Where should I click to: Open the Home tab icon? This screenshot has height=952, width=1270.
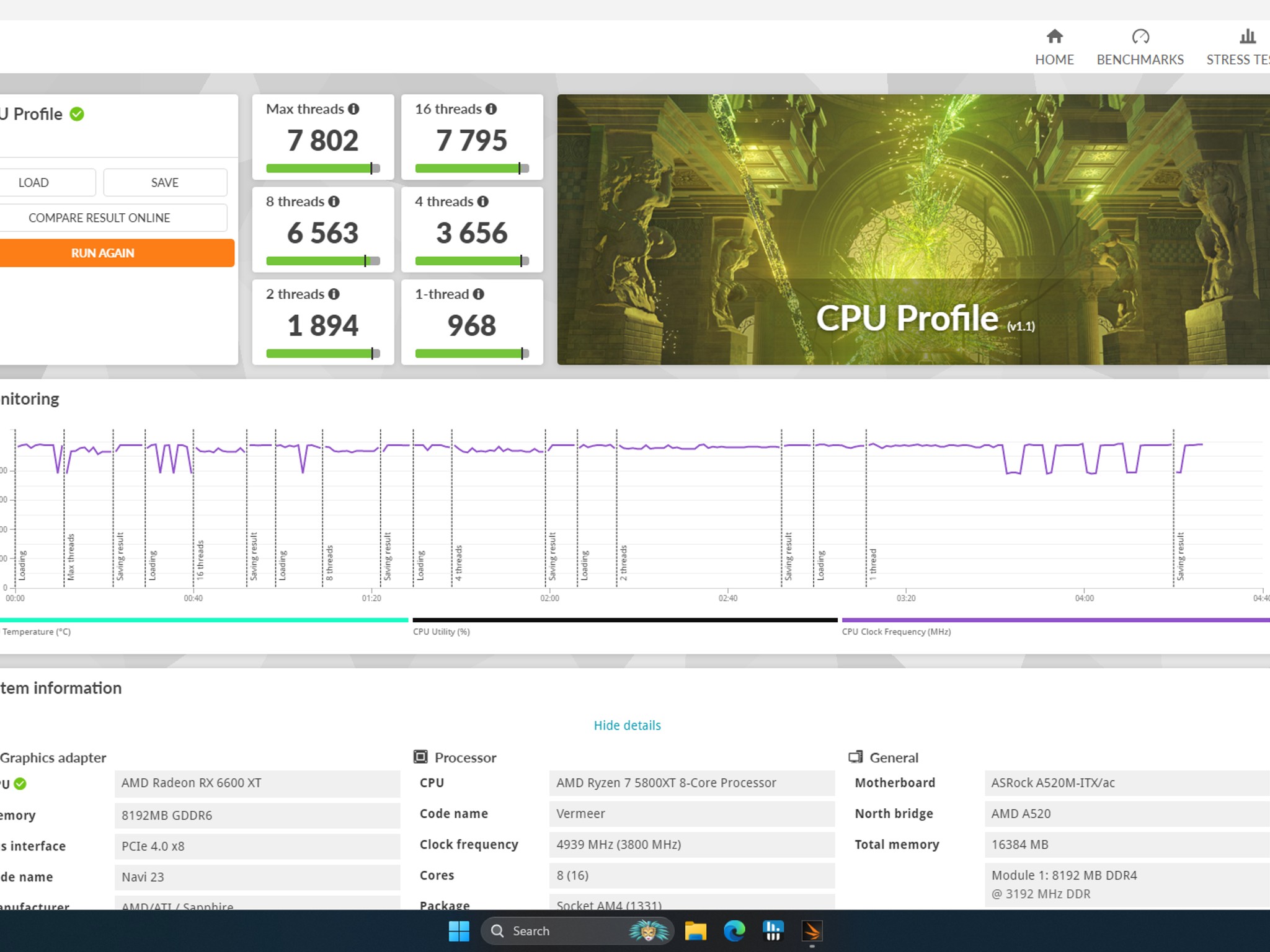coord(1054,36)
